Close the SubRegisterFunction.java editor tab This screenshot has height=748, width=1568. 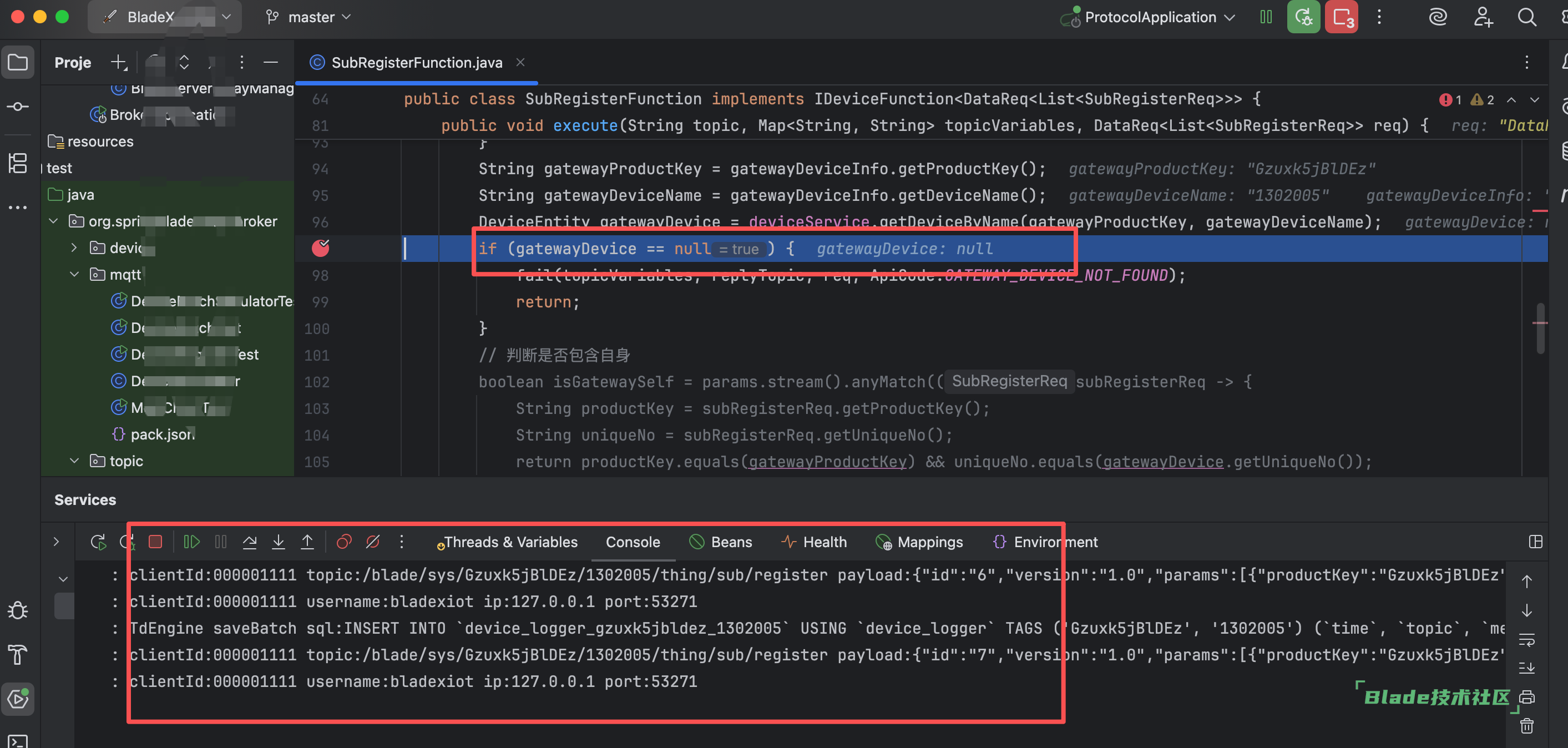pos(520,62)
